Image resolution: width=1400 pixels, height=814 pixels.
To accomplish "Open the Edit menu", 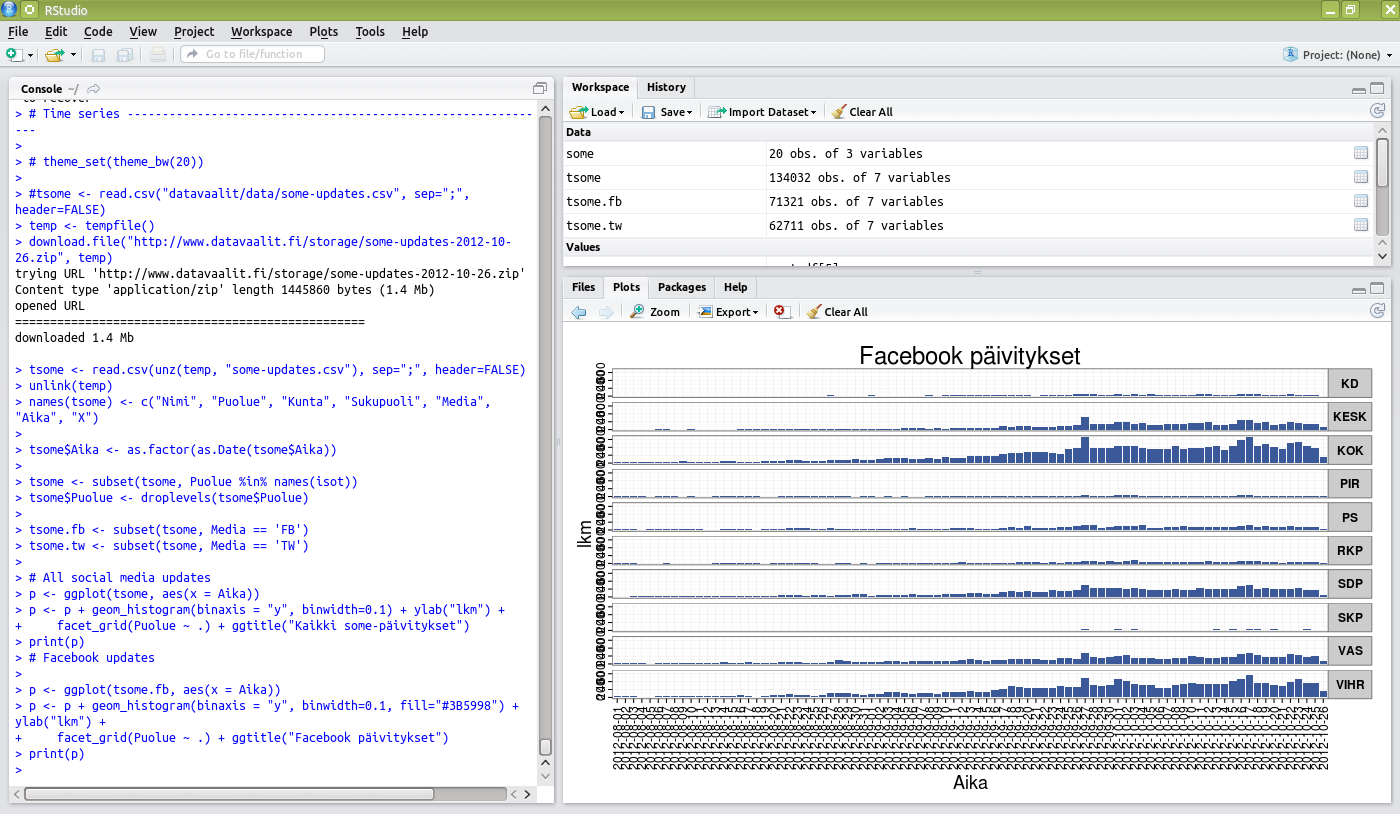I will pyautogui.click(x=56, y=31).
